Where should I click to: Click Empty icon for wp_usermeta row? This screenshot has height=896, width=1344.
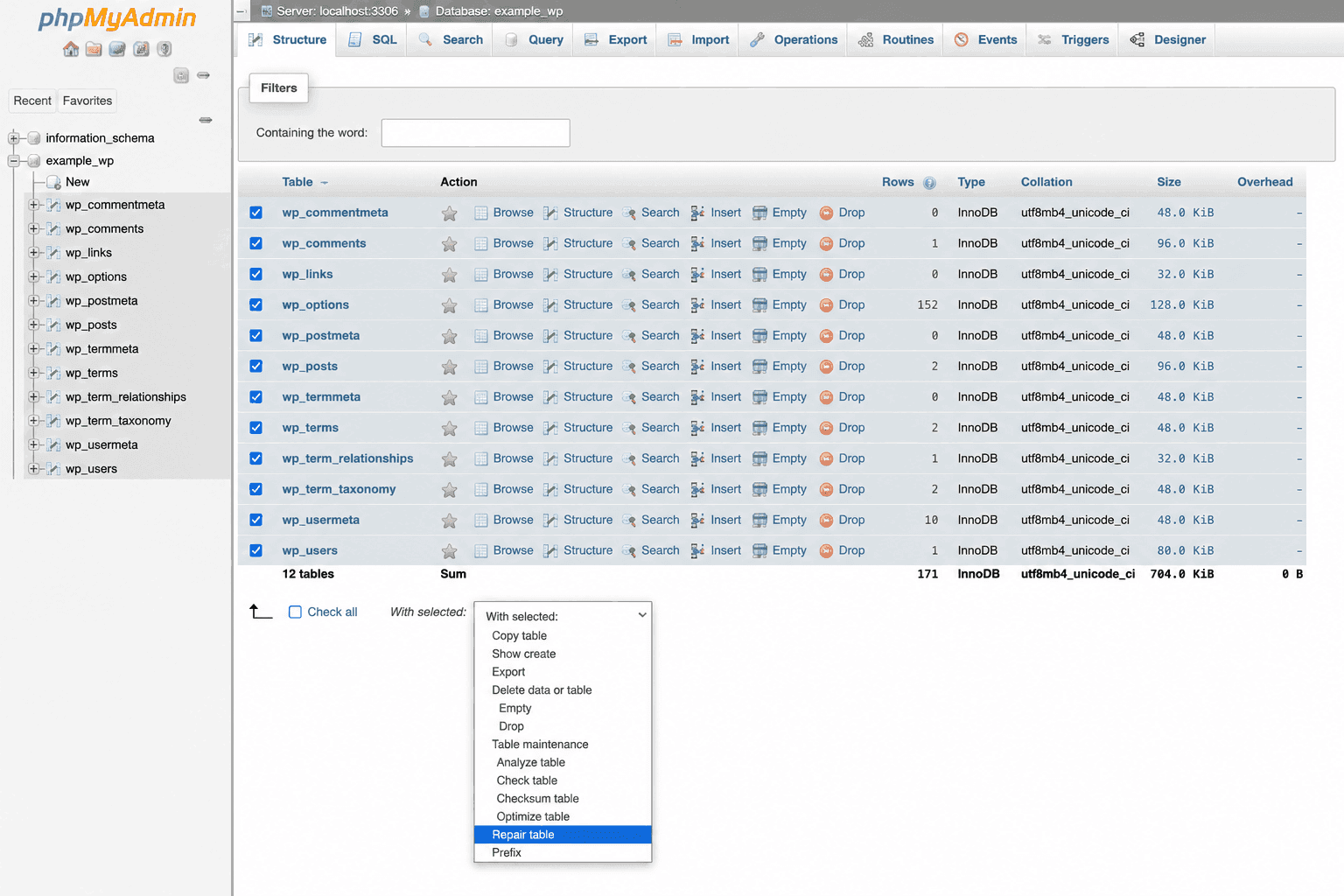tap(759, 521)
